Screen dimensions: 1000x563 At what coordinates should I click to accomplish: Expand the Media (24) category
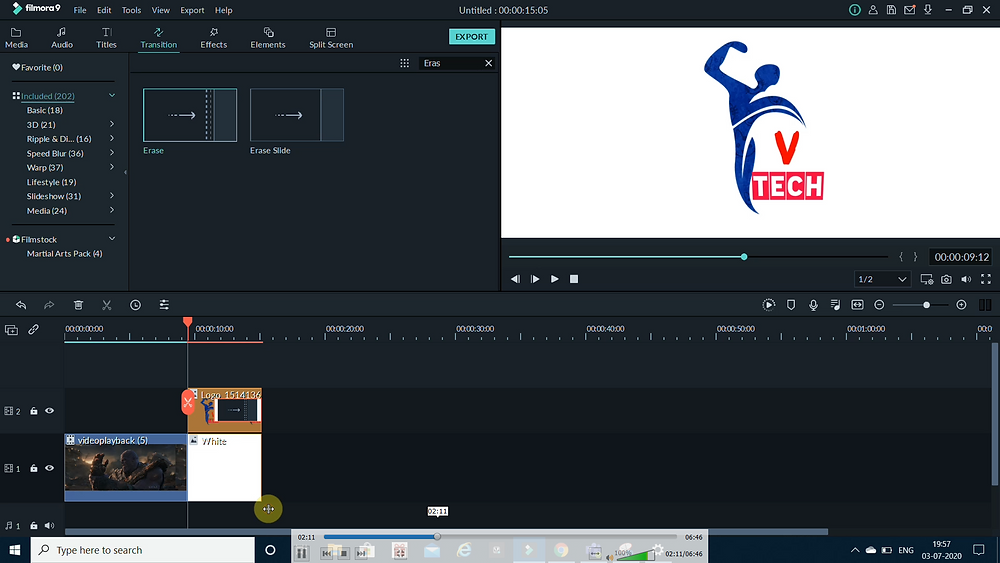(112, 210)
